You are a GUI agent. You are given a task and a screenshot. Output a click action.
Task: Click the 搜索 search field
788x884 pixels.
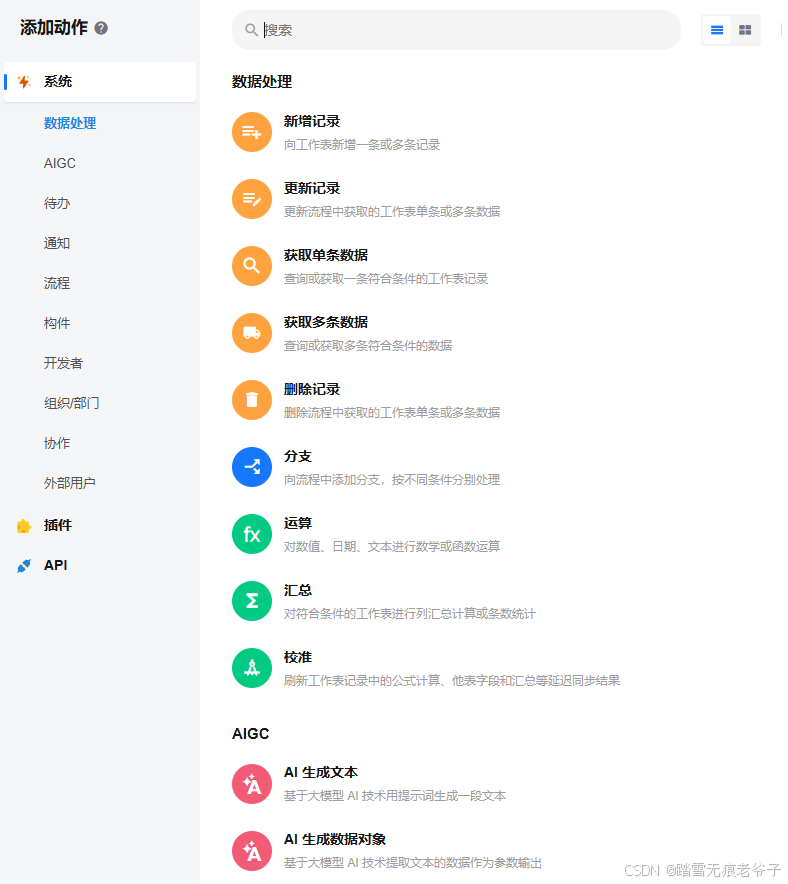pos(456,30)
